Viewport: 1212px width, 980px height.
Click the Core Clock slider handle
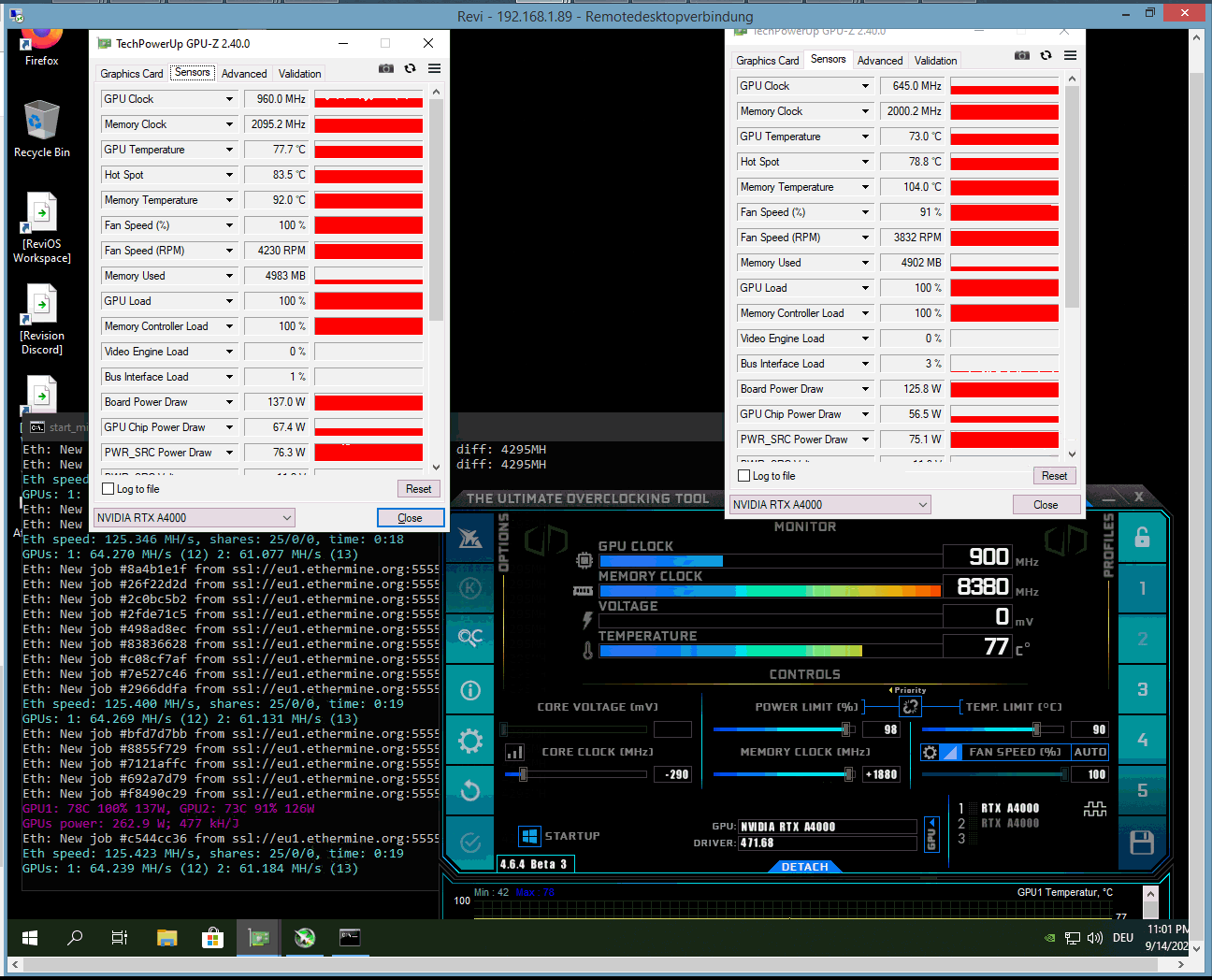click(523, 774)
